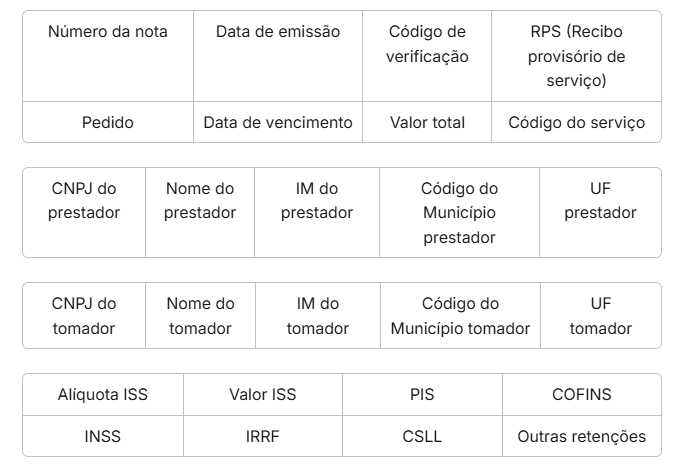Select 'Código do Município prestador' cell
This screenshot has width=678, height=472.
[x=459, y=213]
